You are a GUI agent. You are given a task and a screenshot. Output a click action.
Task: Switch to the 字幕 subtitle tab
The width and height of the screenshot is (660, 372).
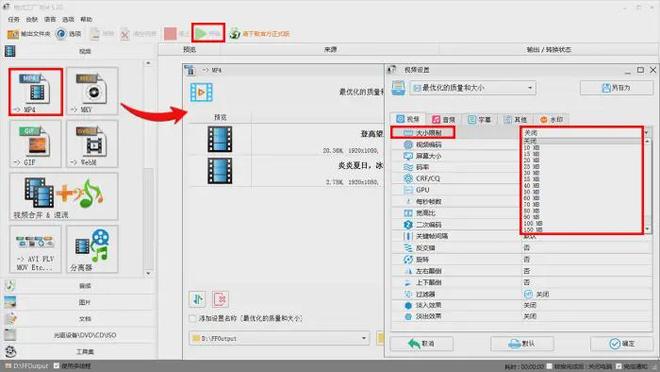coord(480,120)
